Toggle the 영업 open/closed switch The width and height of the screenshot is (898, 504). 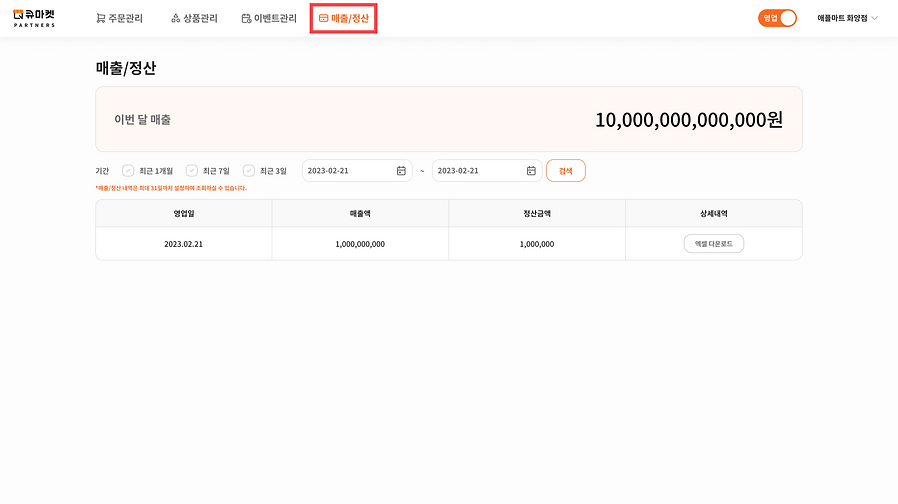777,18
